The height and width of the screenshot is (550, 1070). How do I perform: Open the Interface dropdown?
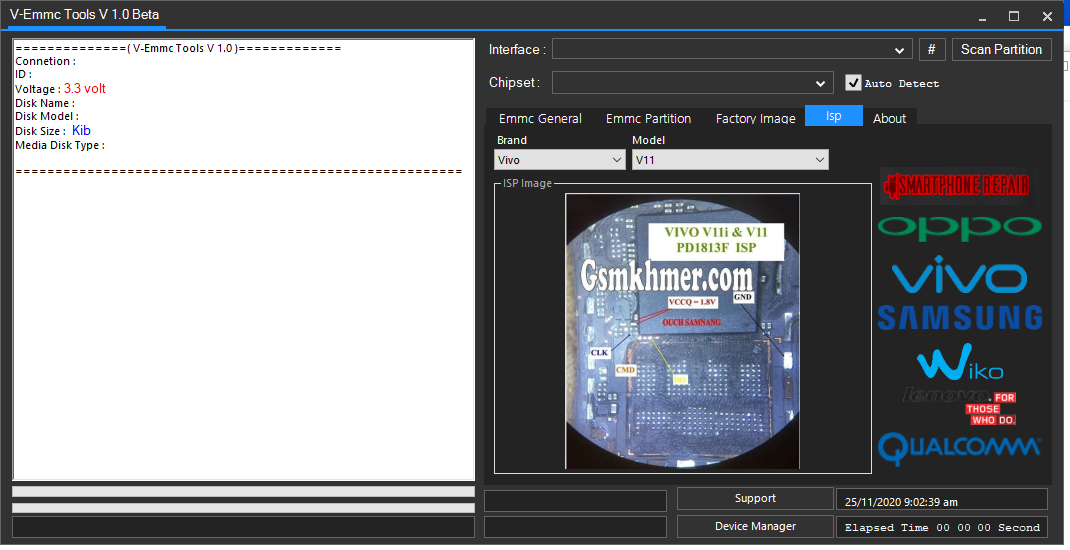point(732,49)
